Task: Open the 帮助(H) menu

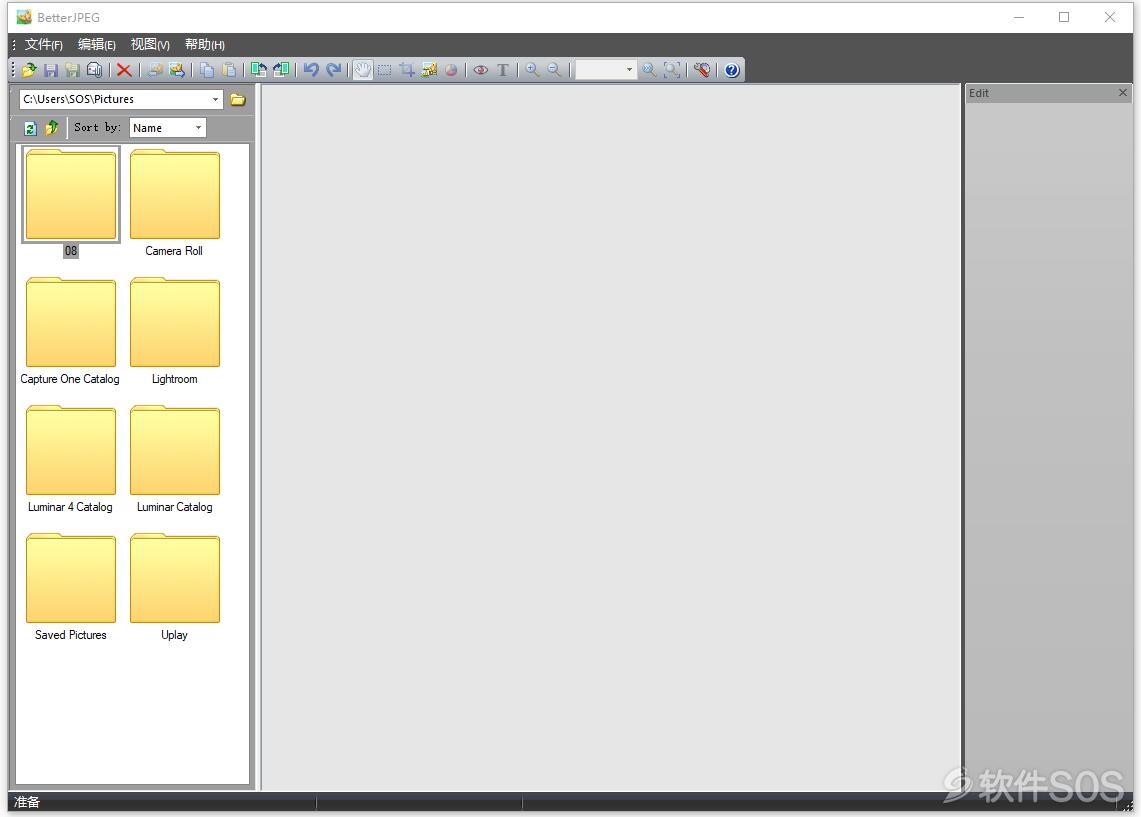Action: [204, 44]
